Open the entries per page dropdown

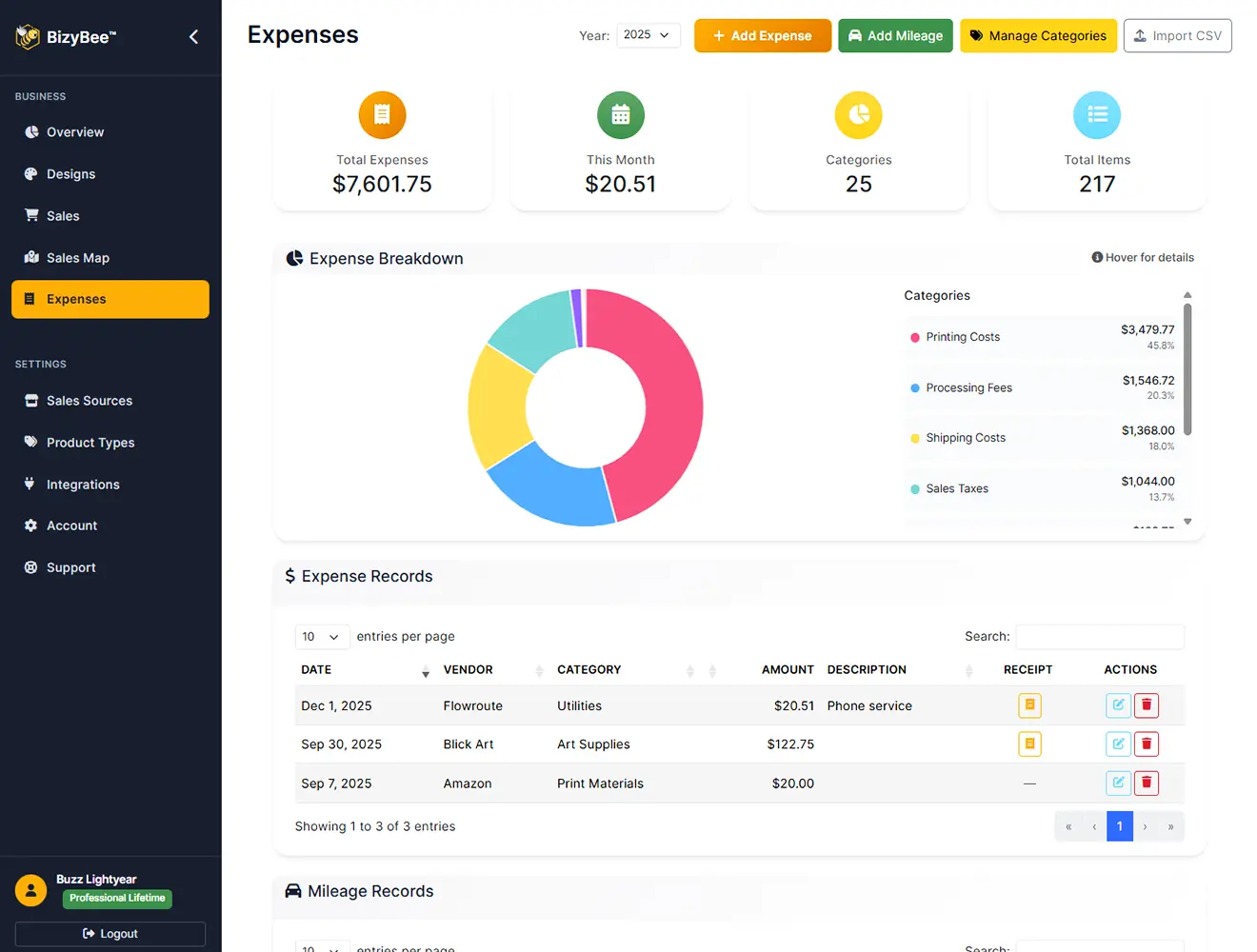pyautogui.click(x=322, y=636)
